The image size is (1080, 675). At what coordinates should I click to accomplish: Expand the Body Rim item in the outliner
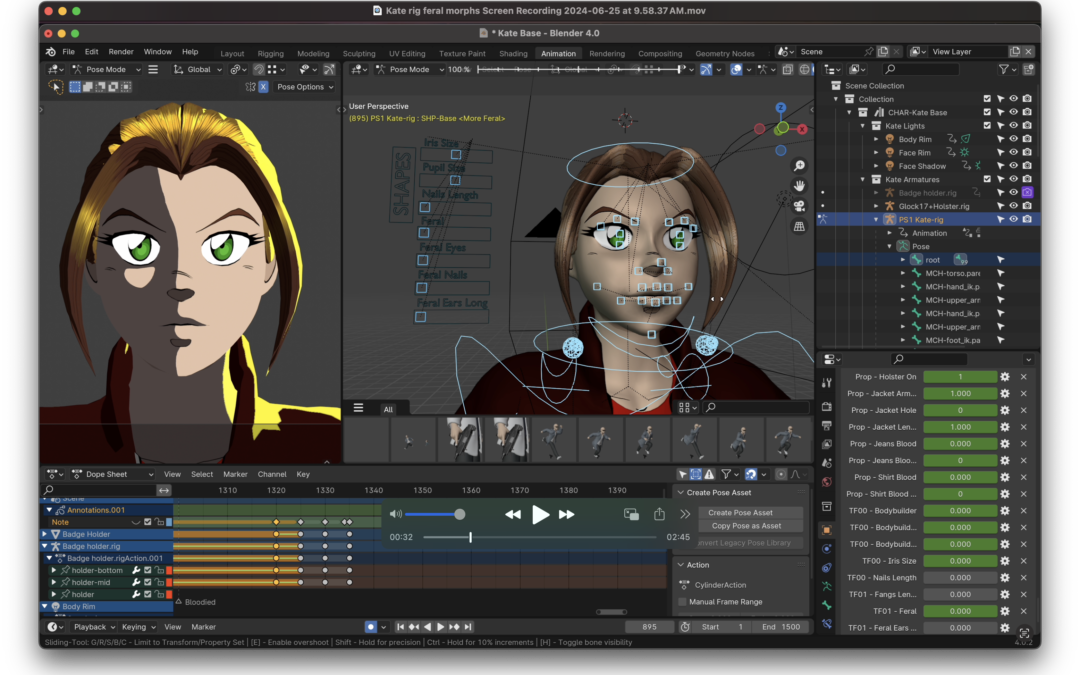876,139
